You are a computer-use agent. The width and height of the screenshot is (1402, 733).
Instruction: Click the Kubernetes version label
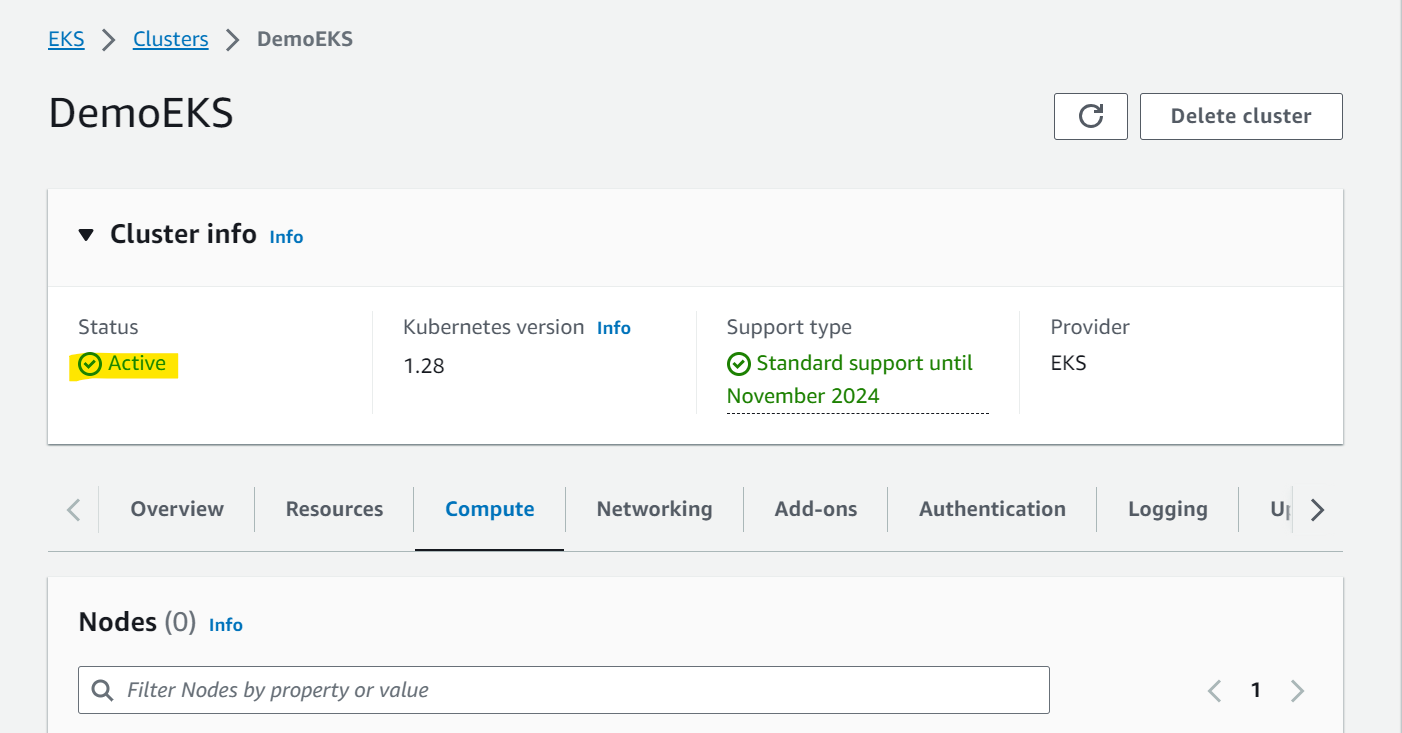(493, 327)
